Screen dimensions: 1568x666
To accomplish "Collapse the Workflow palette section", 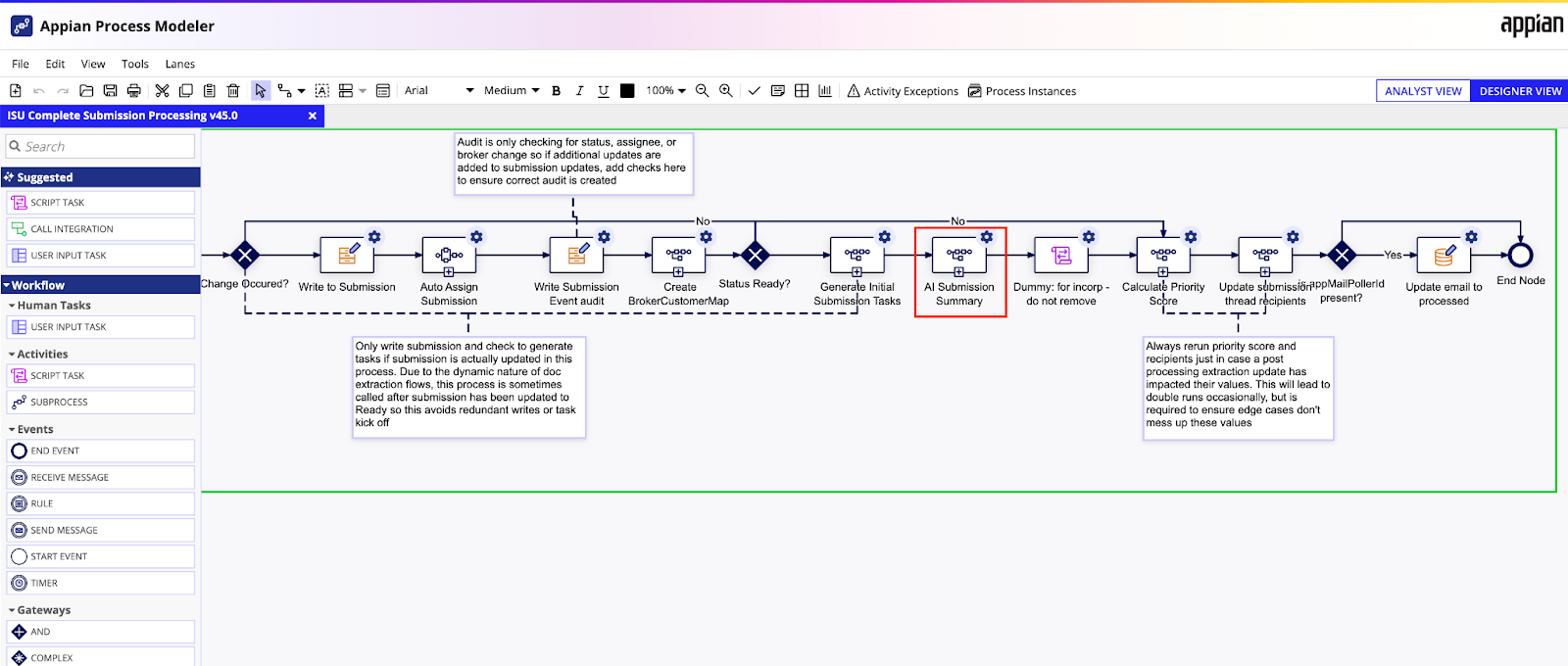I will (x=100, y=285).
